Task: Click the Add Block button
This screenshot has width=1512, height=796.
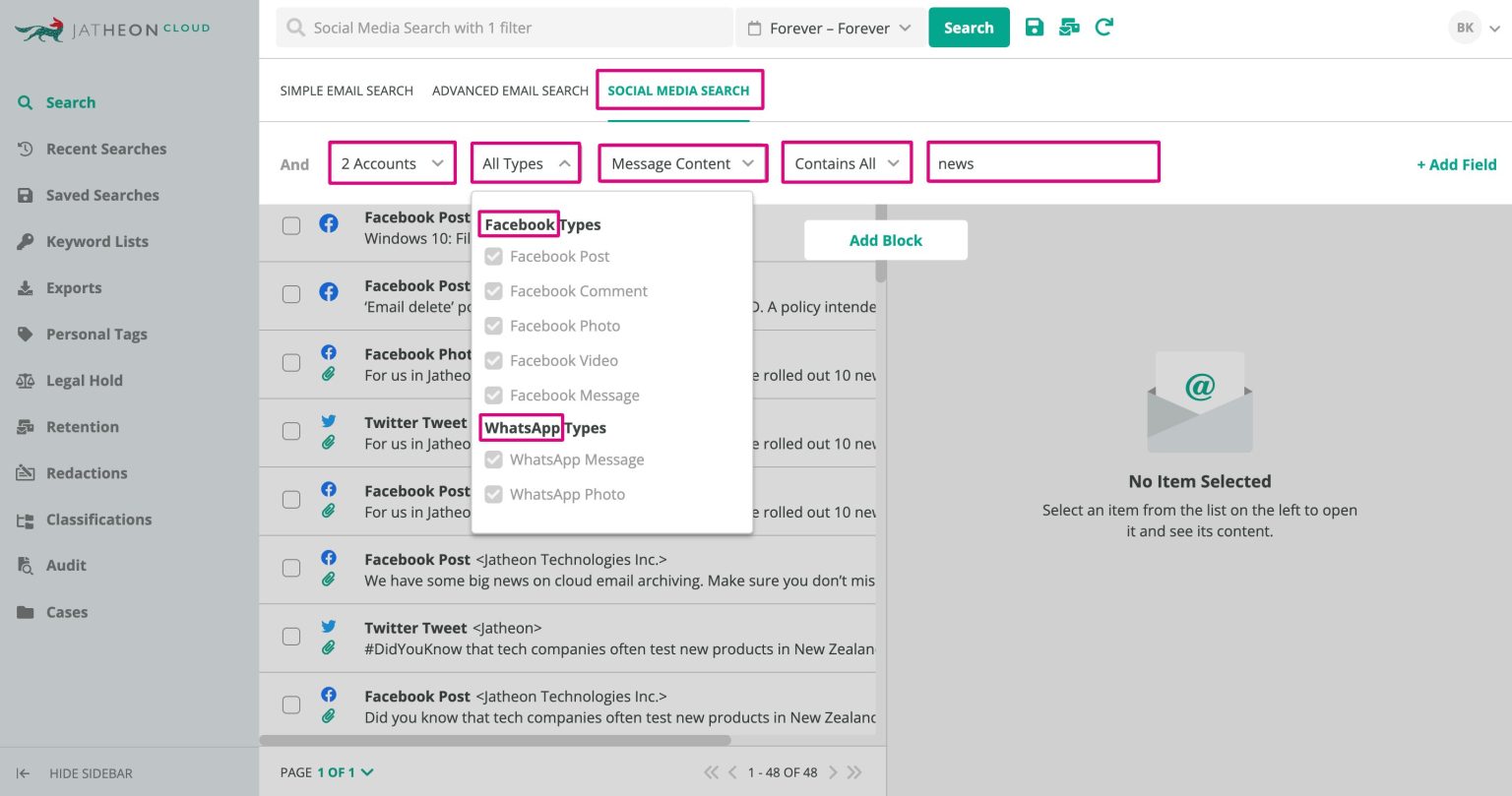Action: click(x=885, y=240)
